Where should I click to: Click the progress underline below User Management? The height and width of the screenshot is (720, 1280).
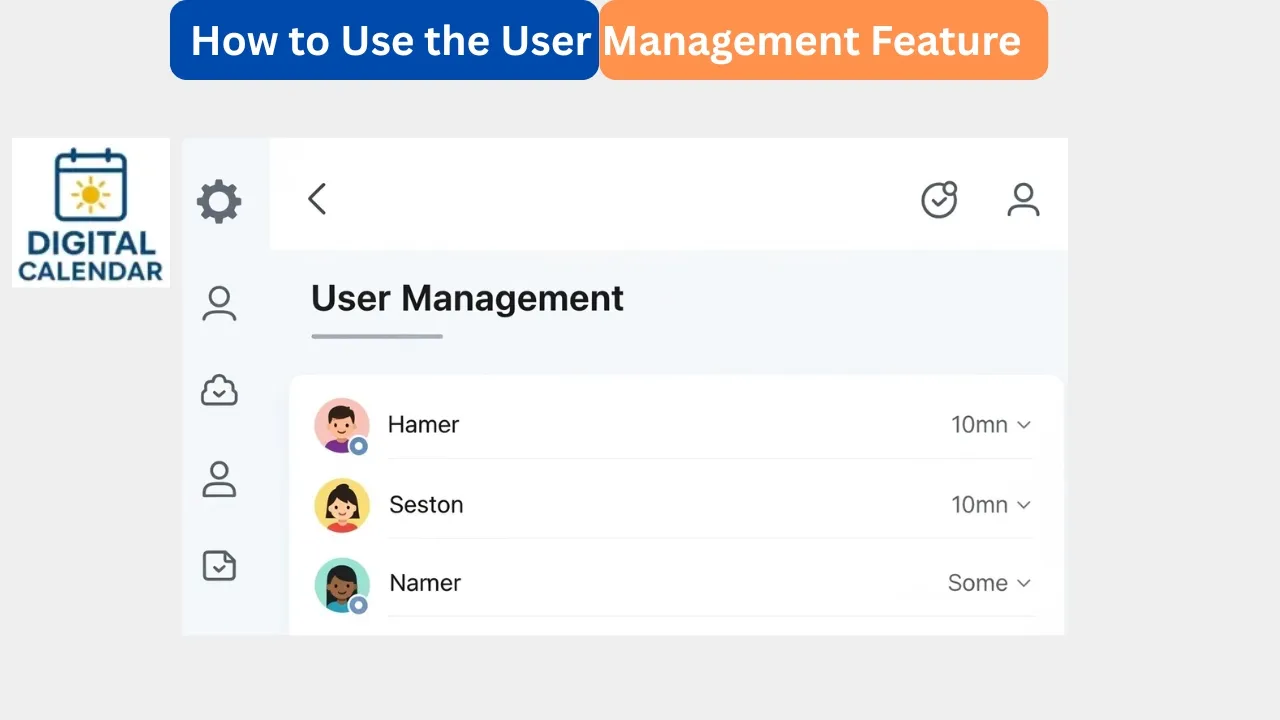377,337
